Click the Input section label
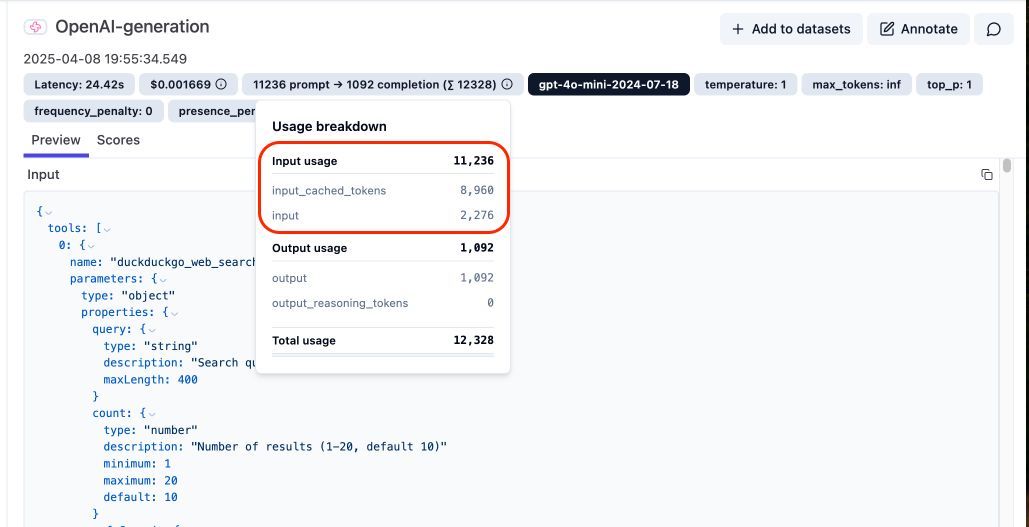 coord(43,175)
